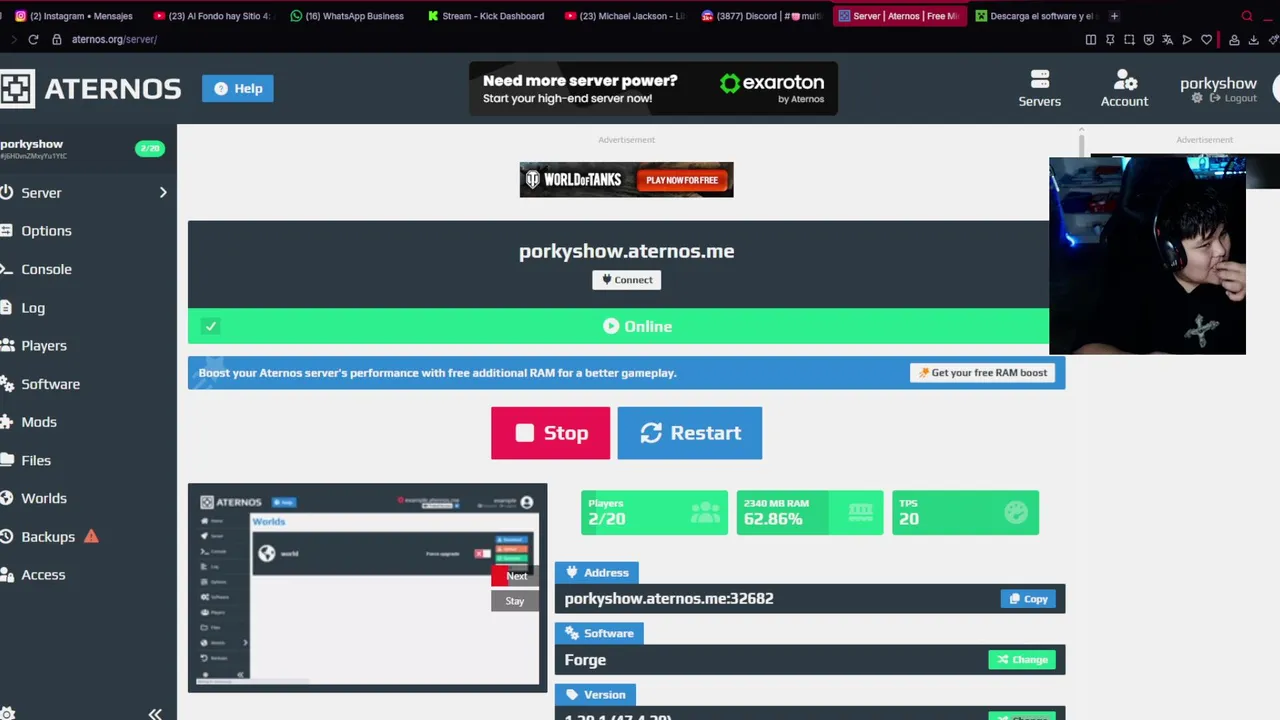Click the Players 2/20 stat card

coord(655,512)
